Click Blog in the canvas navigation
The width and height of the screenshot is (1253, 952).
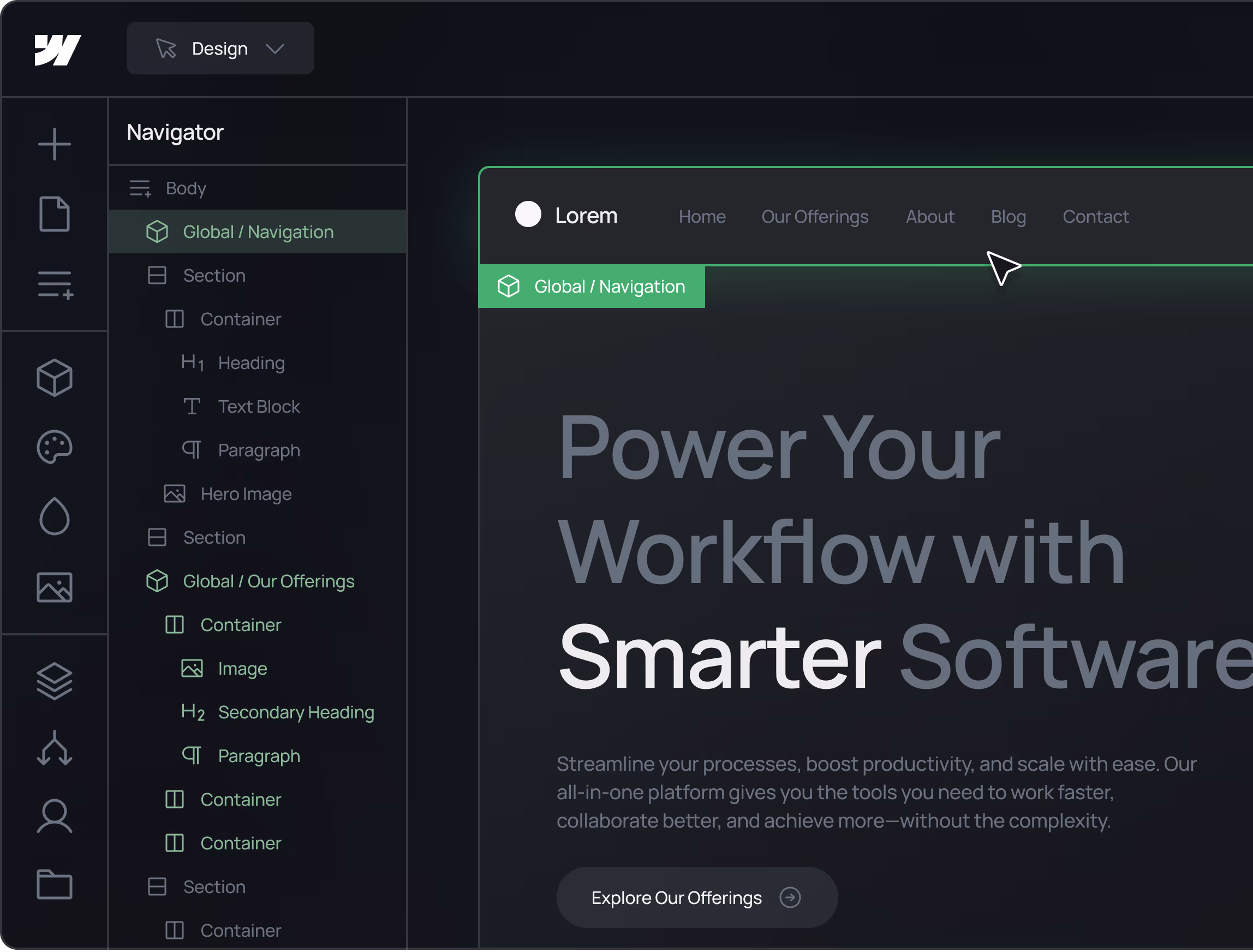coord(1009,217)
